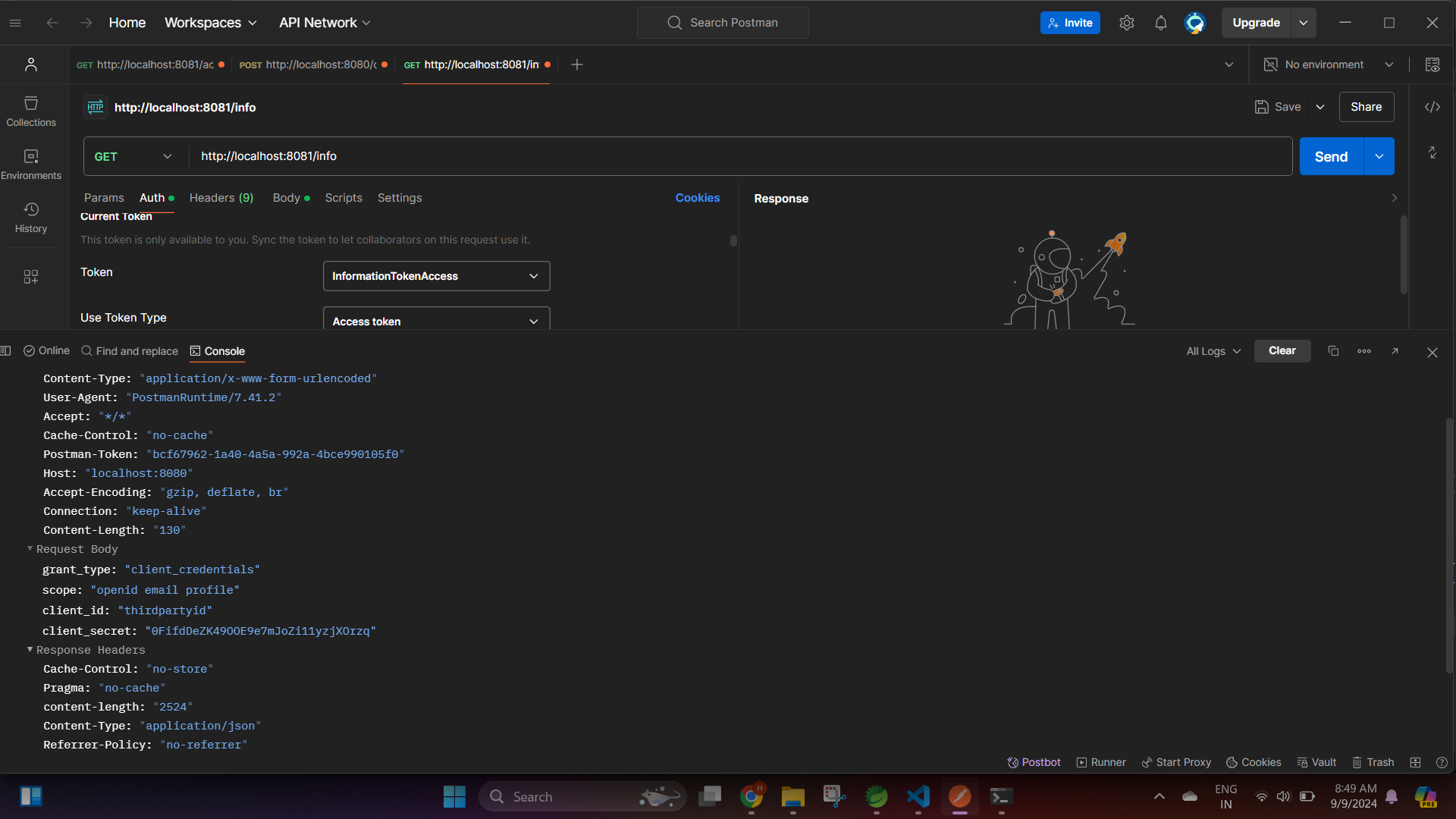
Task: Open the No environment selector
Action: point(1329,64)
